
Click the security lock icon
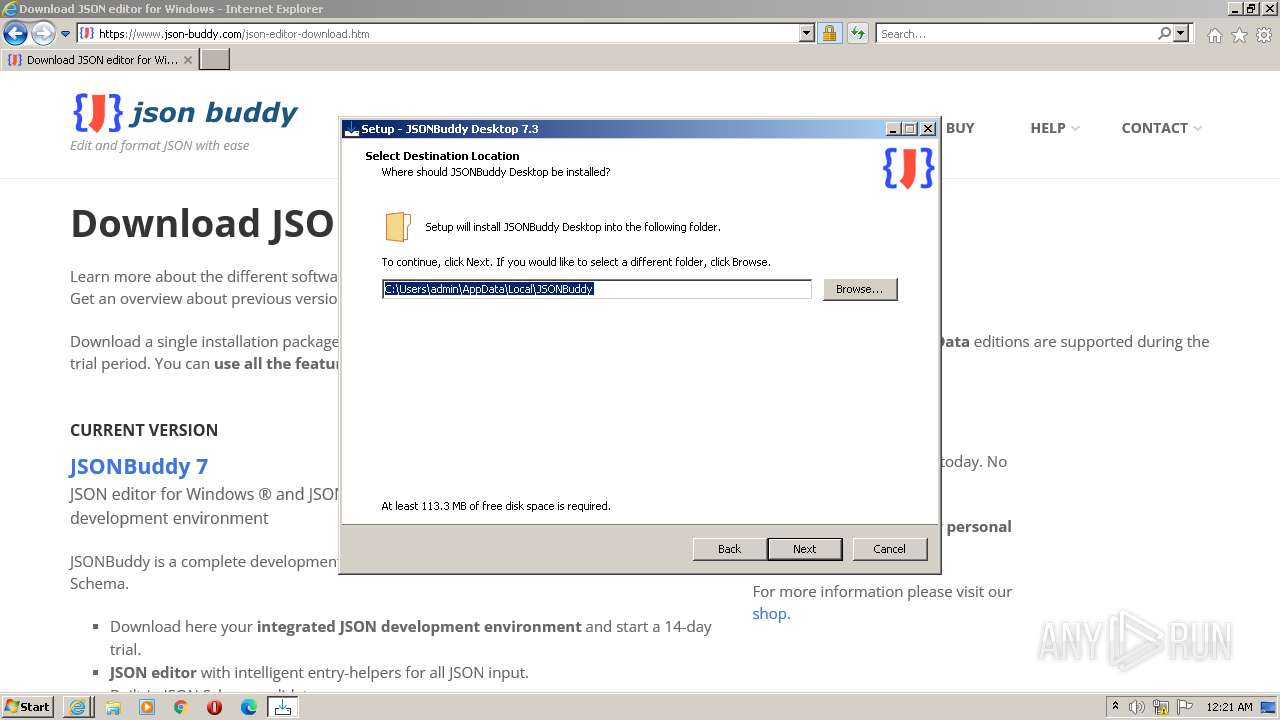click(x=829, y=33)
